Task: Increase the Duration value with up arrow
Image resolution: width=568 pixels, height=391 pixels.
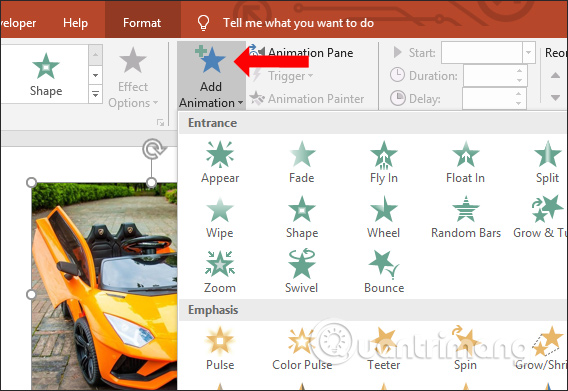Action: [519, 71]
